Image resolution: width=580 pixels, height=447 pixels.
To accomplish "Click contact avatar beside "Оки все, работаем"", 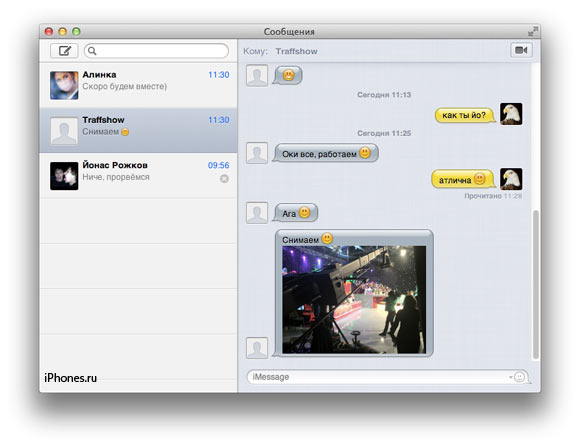I will [x=257, y=153].
